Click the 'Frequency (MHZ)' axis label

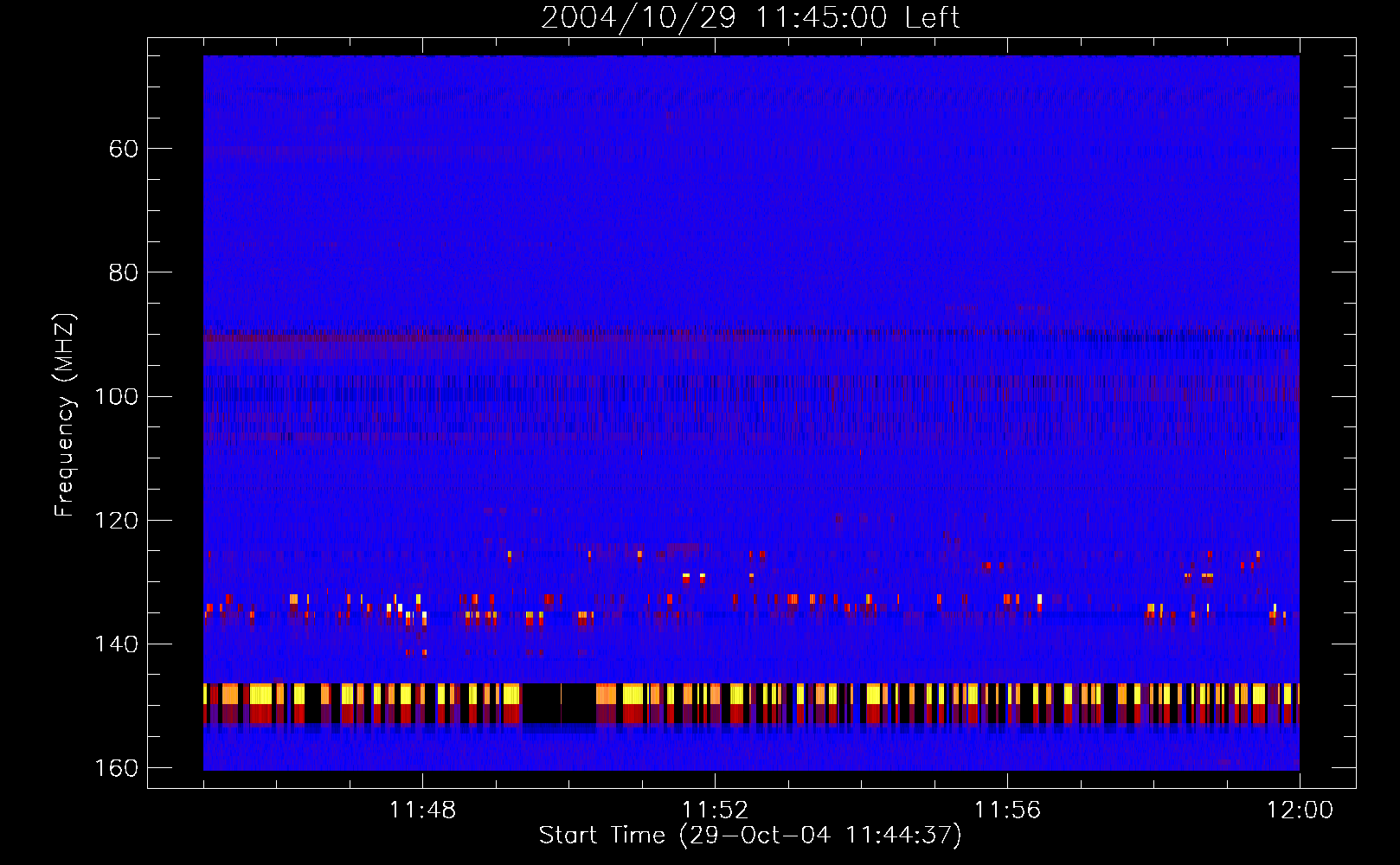[65, 415]
